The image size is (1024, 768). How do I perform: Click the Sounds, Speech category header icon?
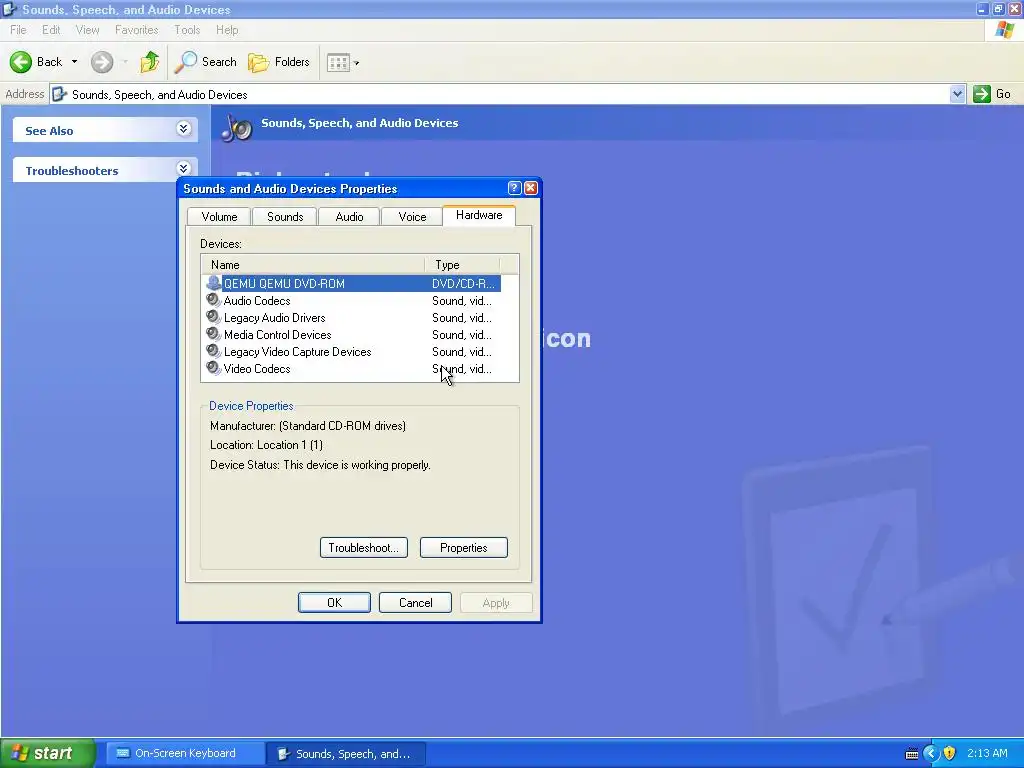tap(236, 127)
